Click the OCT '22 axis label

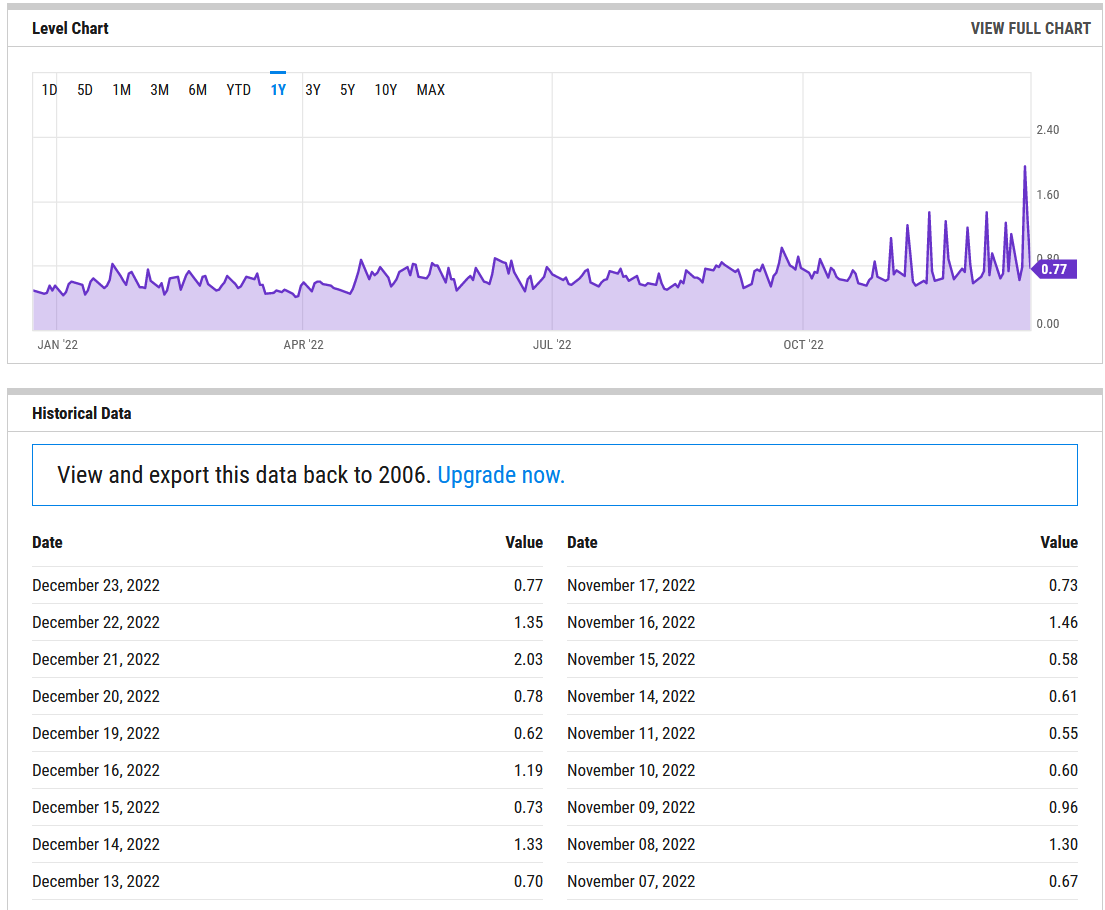click(x=803, y=345)
